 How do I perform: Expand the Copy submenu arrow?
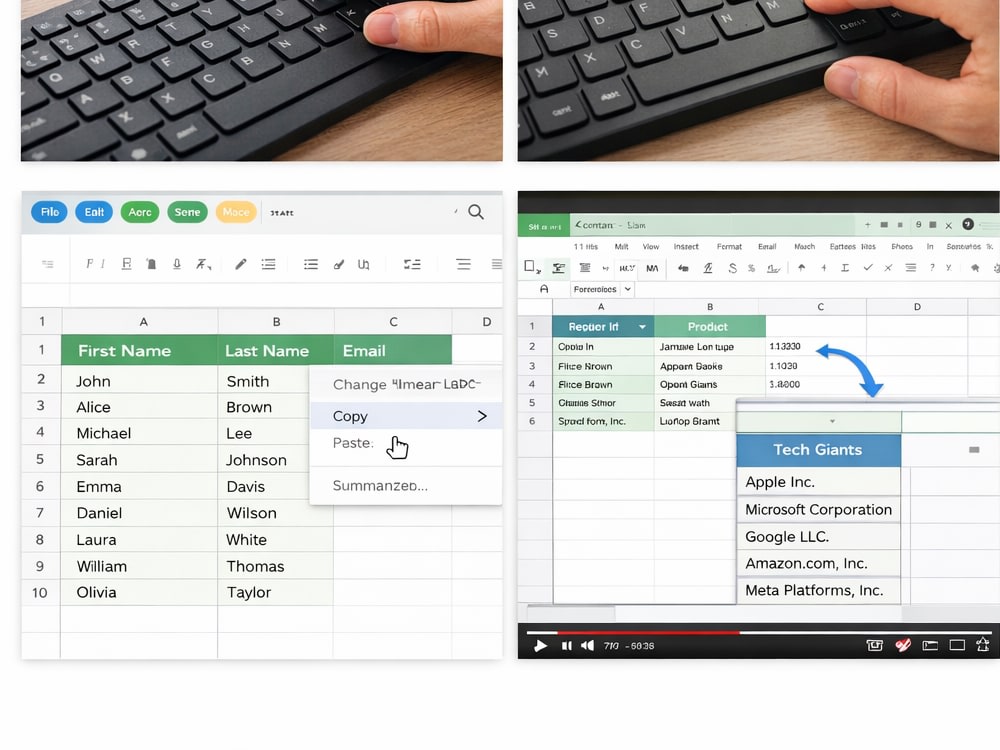click(x=482, y=416)
